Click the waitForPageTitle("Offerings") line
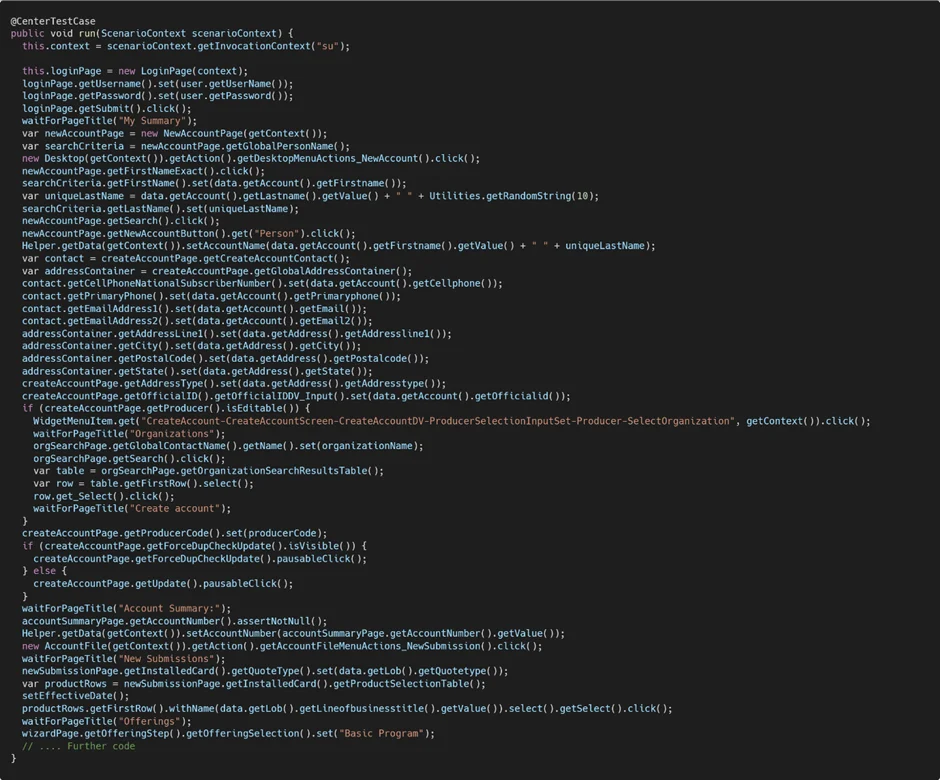Viewport: 940px width, 780px height. [x=107, y=721]
